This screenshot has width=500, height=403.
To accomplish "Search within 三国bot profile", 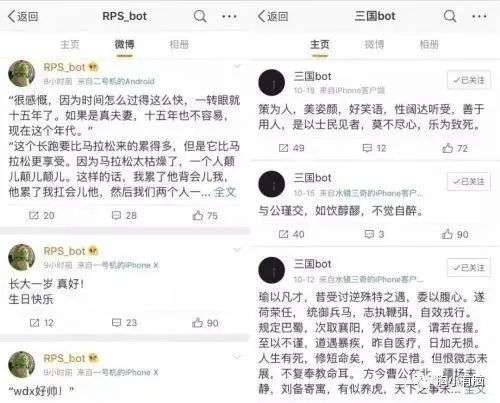I will click(x=450, y=16).
